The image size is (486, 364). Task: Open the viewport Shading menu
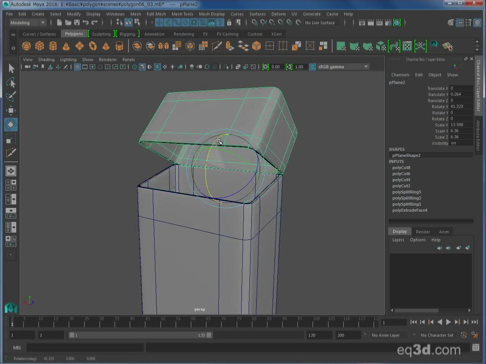pos(46,60)
